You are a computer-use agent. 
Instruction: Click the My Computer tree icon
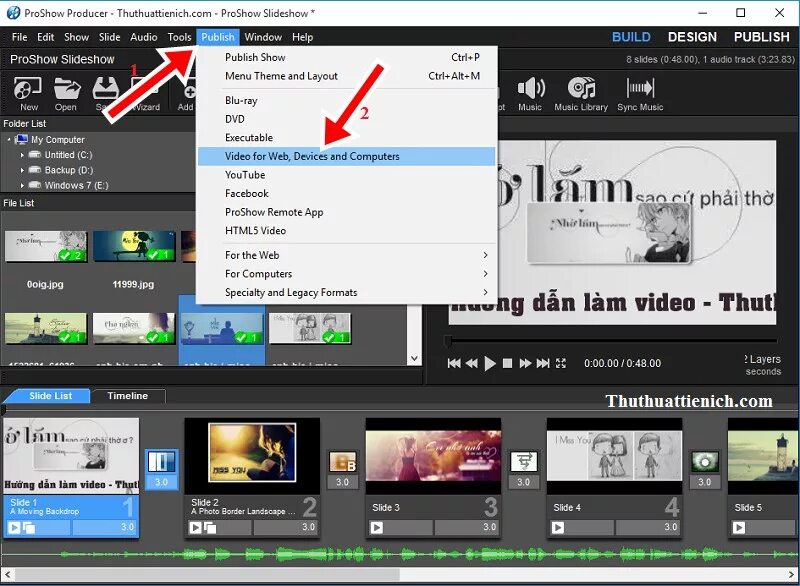[21, 139]
